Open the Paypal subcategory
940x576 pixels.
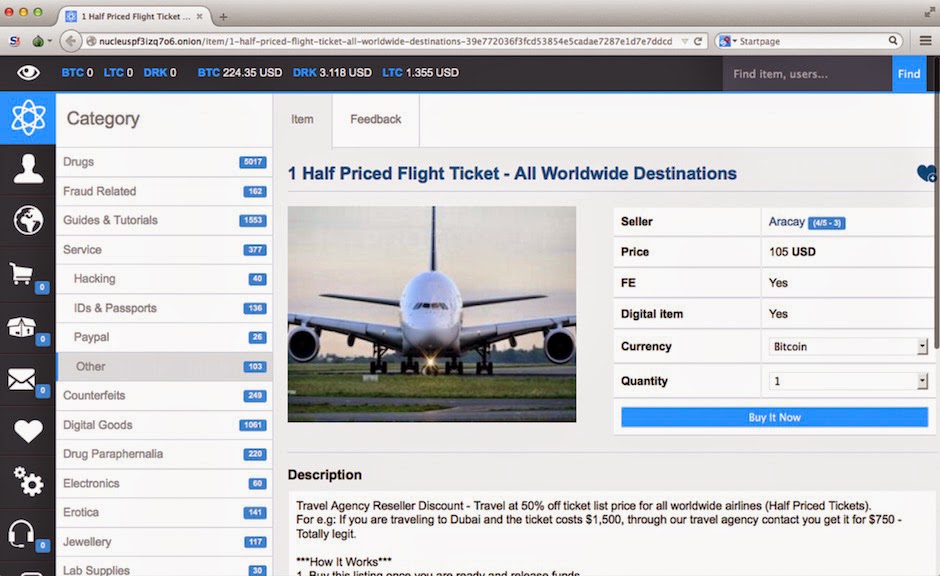[164, 337]
